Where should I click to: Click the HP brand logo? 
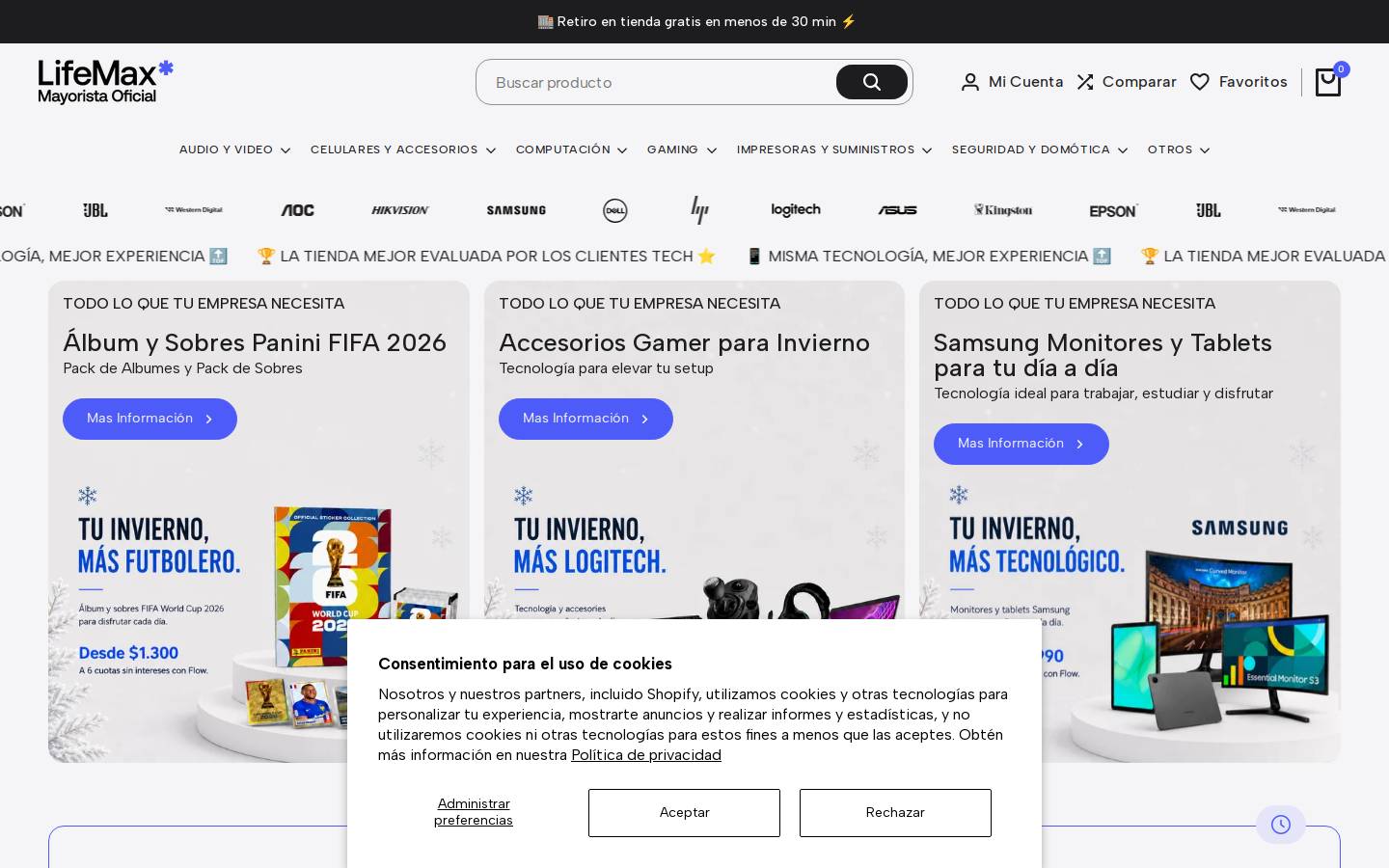(699, 210)
